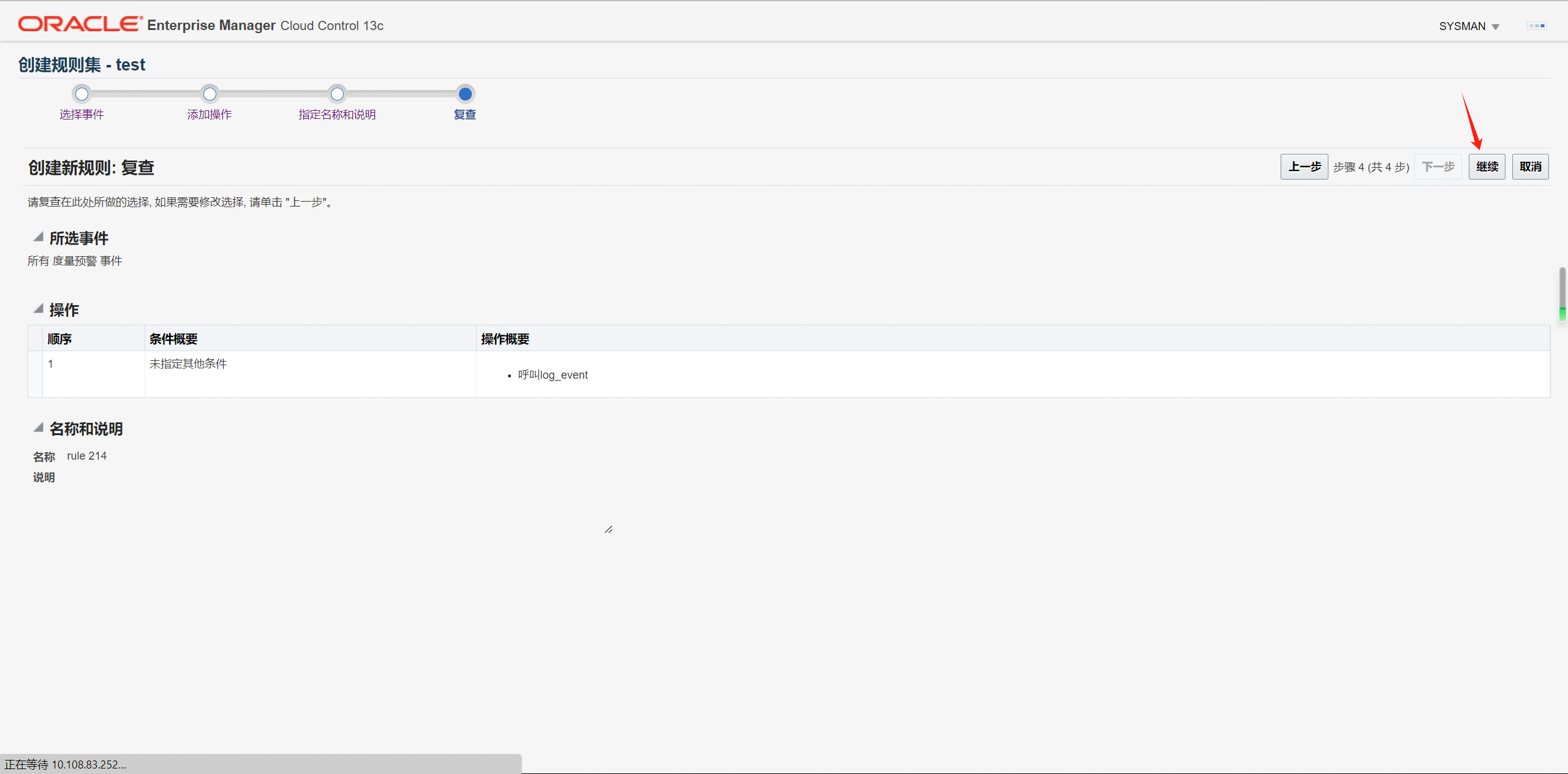Open the three-dot icon beside SYSMAN
The height and width of the screenshot is (774, 1568).
pyautogui.click(x=1536, y=26)
